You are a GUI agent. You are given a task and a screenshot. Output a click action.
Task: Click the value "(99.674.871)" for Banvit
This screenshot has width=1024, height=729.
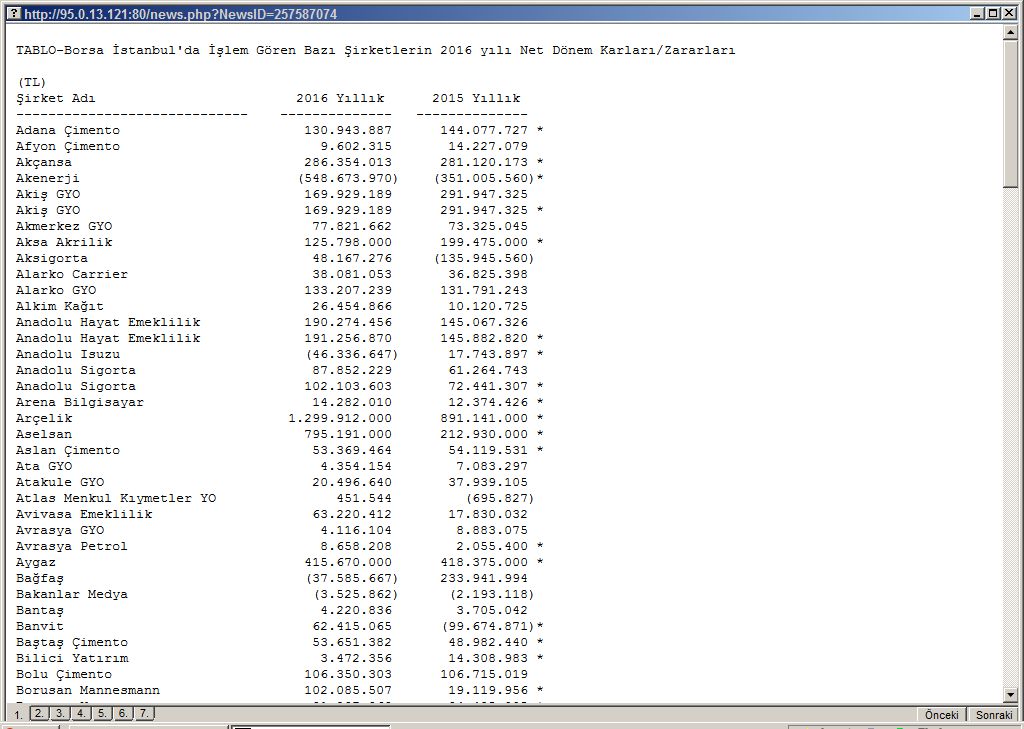[488, 626]
